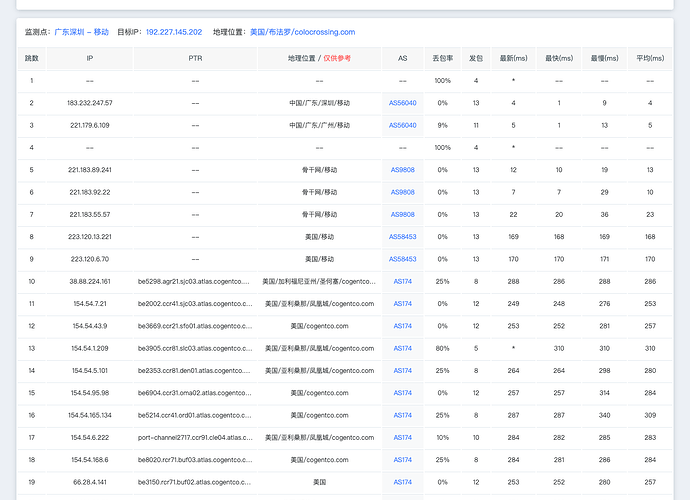Image resolution: width=690 pixels, height=500 pixels.
Task: Select IP cell 221.183.89.241
Action: tap(90, 170)
